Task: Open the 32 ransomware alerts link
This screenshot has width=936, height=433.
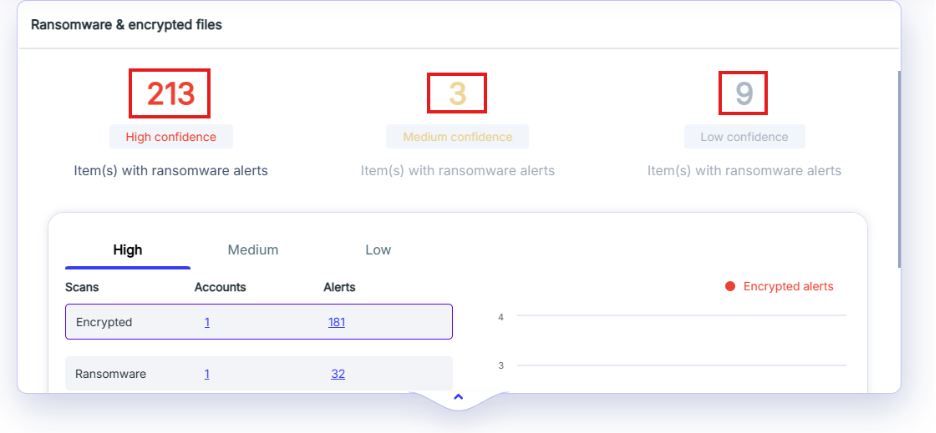Action: click(338, 374)
